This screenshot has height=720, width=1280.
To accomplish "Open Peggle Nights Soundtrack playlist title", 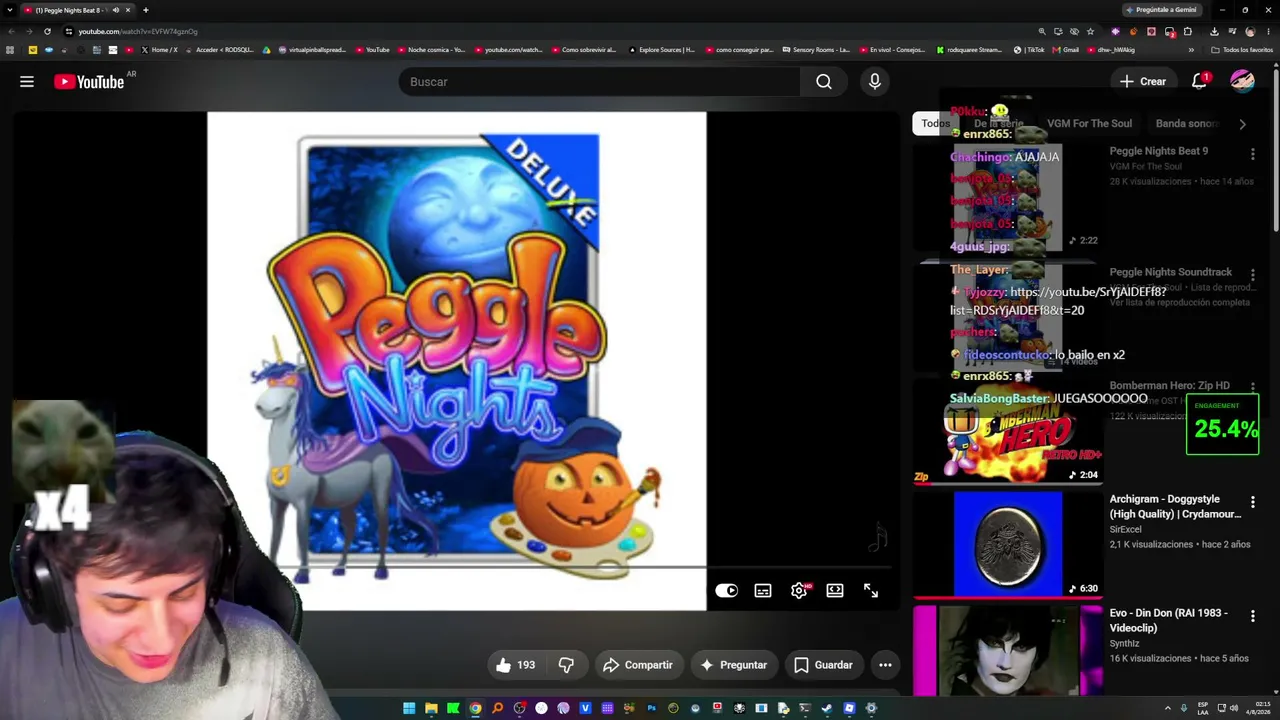I will 1170,272.
